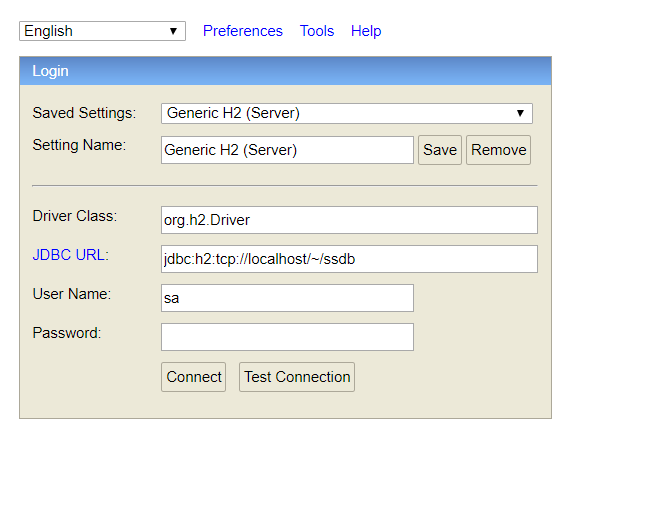
Task: Open the Tools link
Action: (x=317, y=31)
